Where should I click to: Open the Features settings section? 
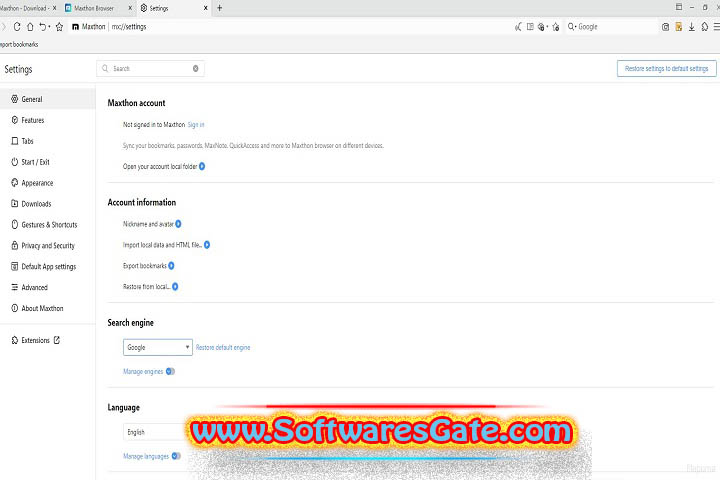coord(28,120)
